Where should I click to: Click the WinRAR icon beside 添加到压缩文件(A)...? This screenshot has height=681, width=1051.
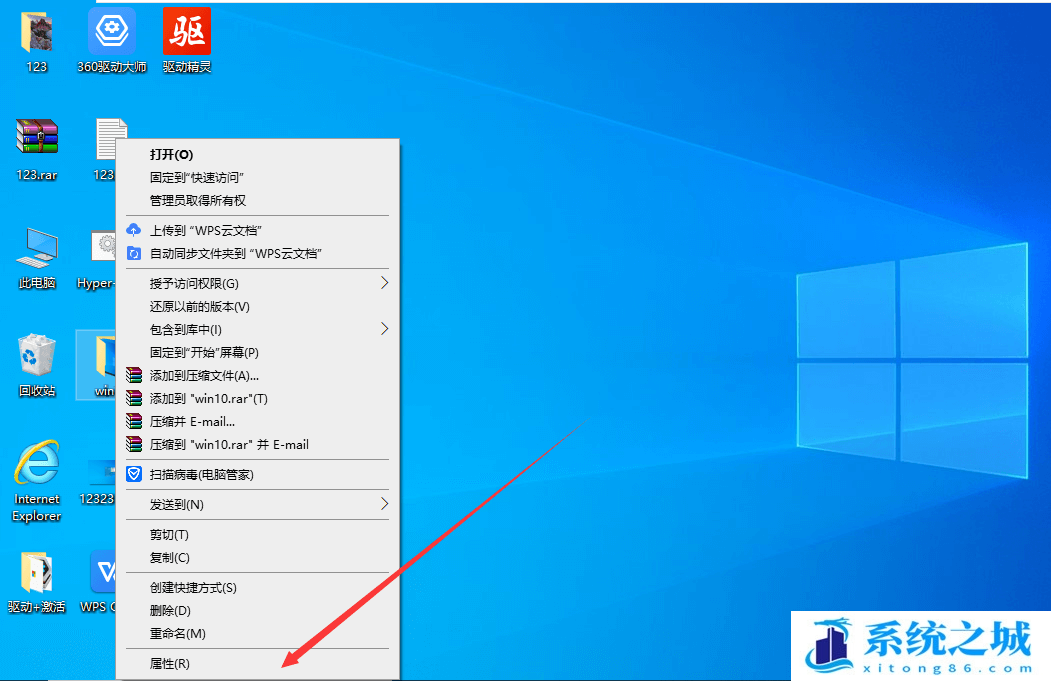pyautogui.click(x=134, y=375)
